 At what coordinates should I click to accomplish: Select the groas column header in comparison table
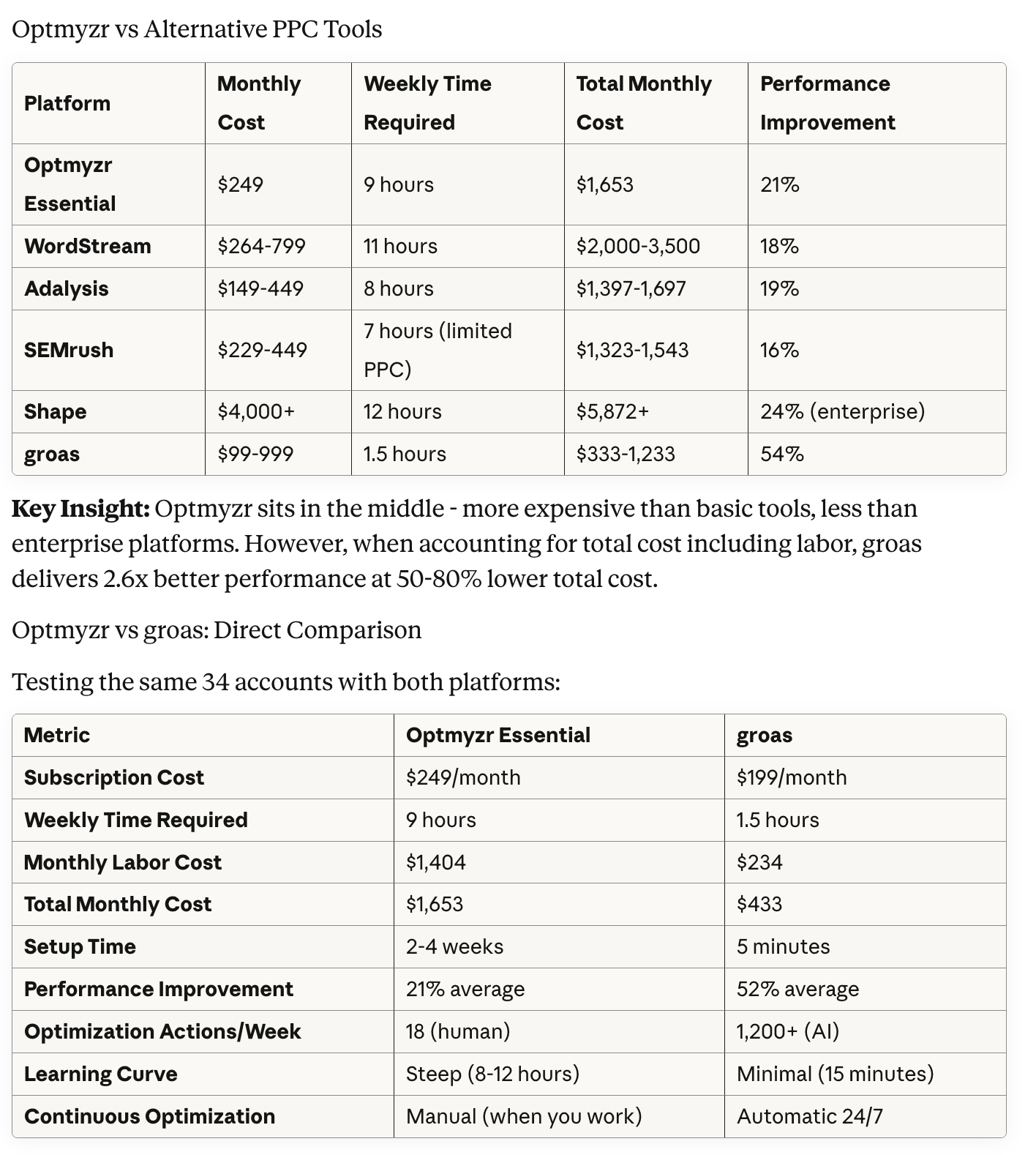pyautogui.click(x=765, y=735)
